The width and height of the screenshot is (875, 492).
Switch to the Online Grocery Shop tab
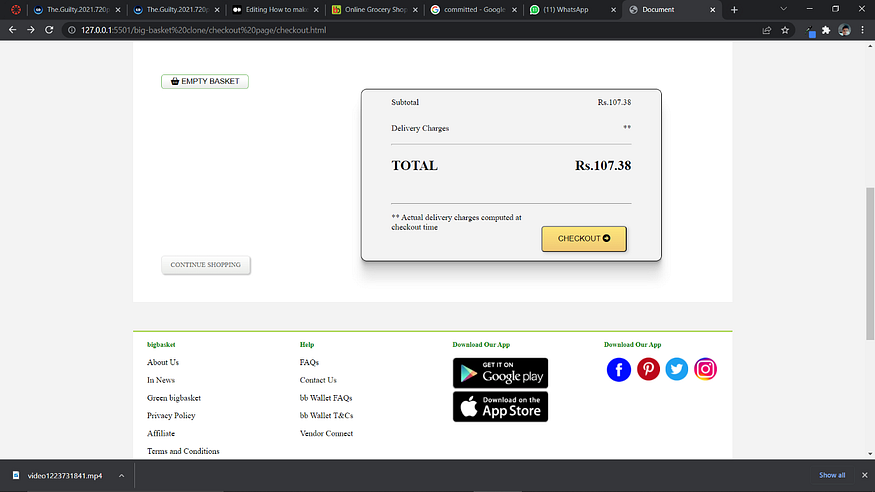click(x=375, y=9)
